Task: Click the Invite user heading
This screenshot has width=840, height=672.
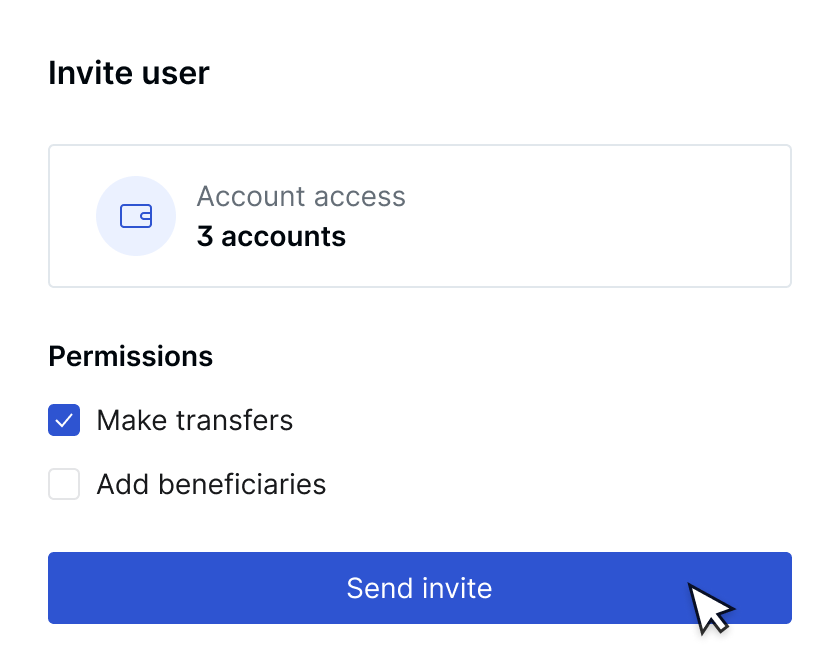Action: point(129,73)
